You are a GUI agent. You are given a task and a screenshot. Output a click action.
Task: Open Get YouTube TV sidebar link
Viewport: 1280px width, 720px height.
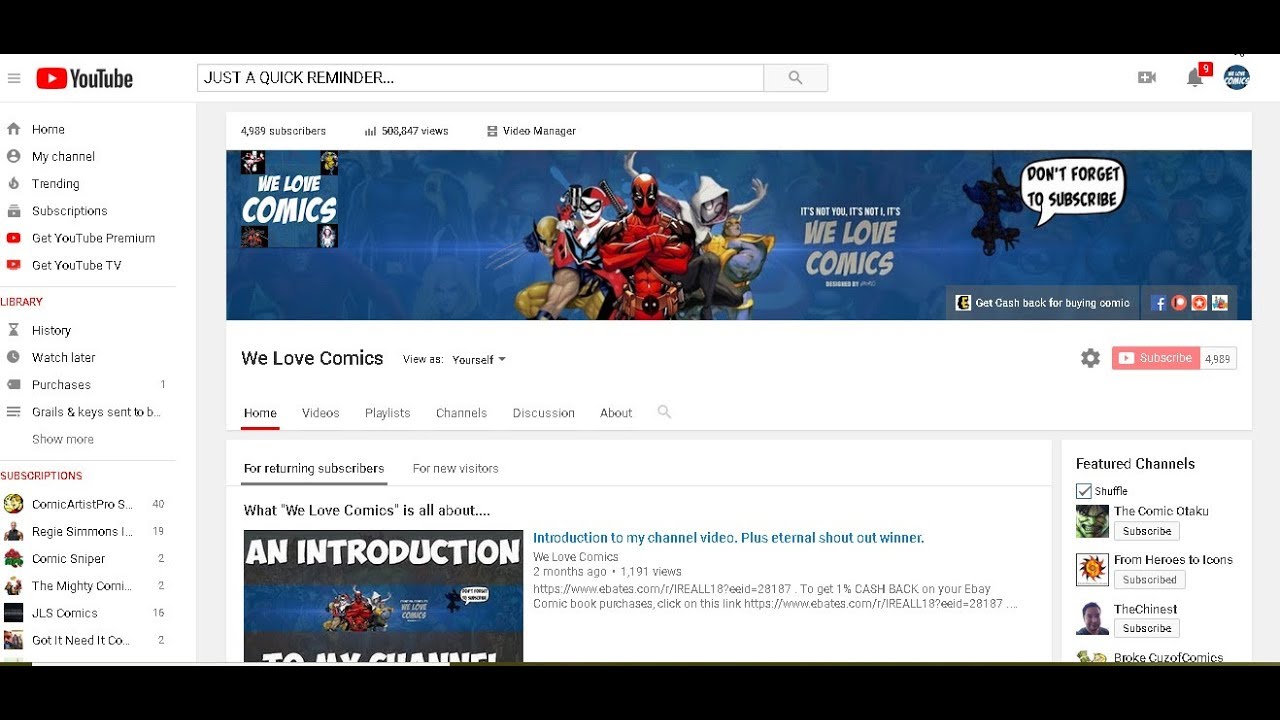coord(77,265)
